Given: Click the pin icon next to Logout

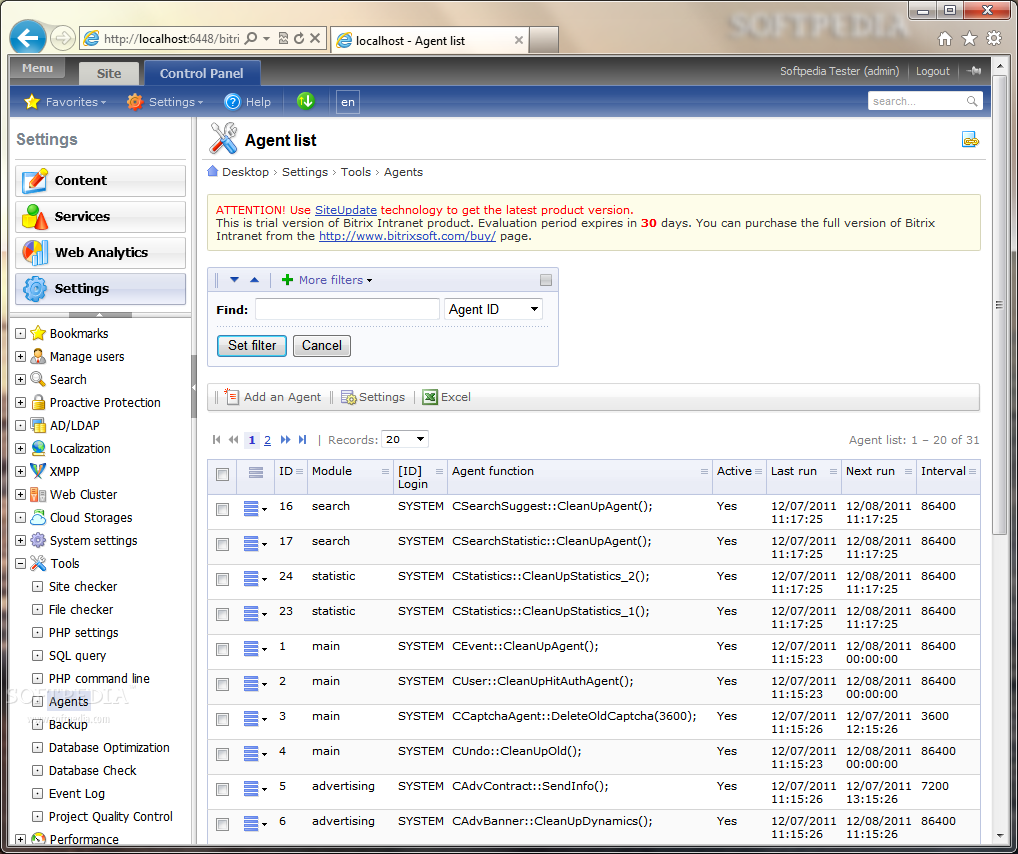Looking at the screenshot, I should (973, 71).
